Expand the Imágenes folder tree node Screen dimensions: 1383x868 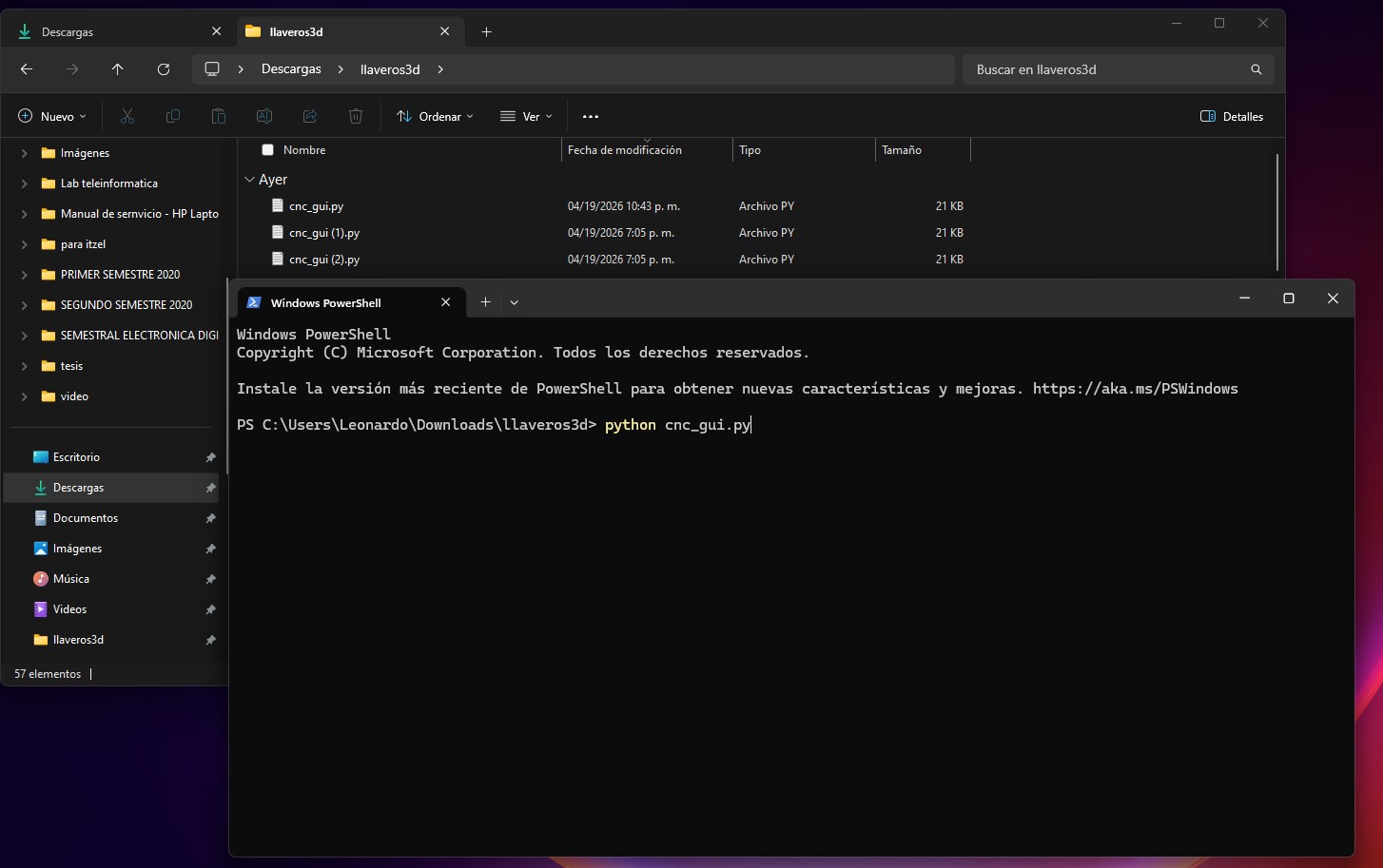tap(25, 153)
